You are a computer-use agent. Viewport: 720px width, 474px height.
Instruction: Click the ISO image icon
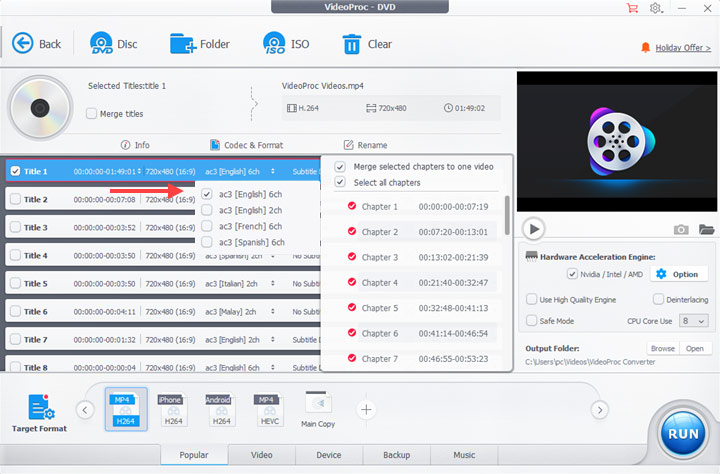pos(274,43)
